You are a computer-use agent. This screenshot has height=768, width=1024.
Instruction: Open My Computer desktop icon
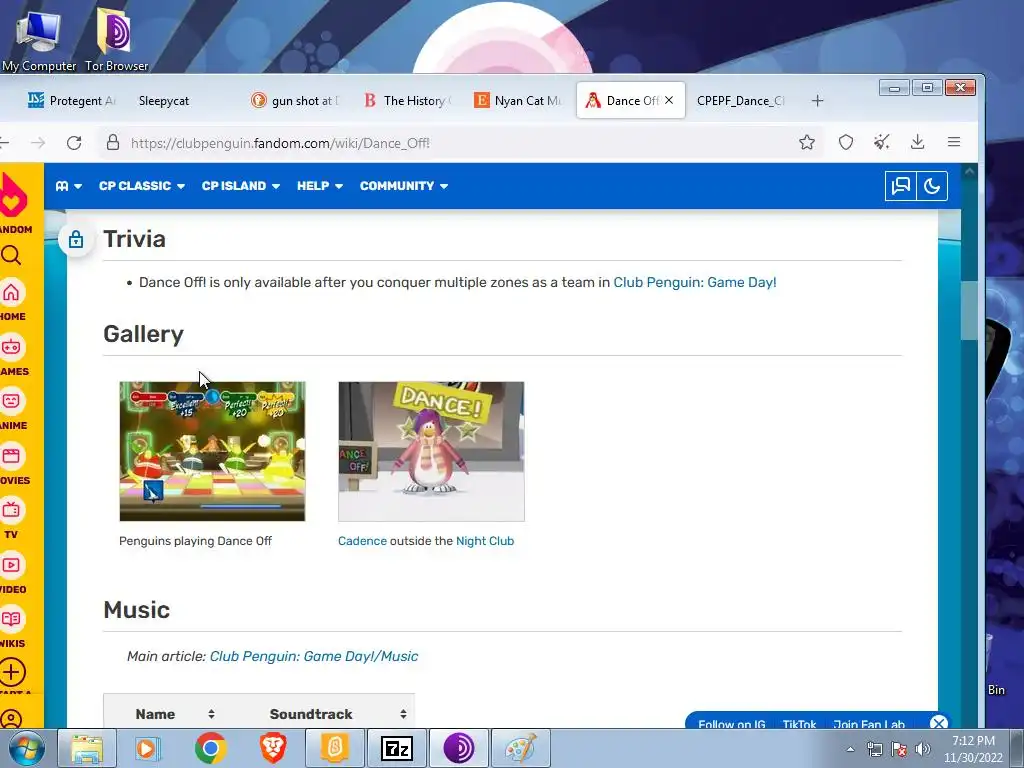(x=39, y=38)
